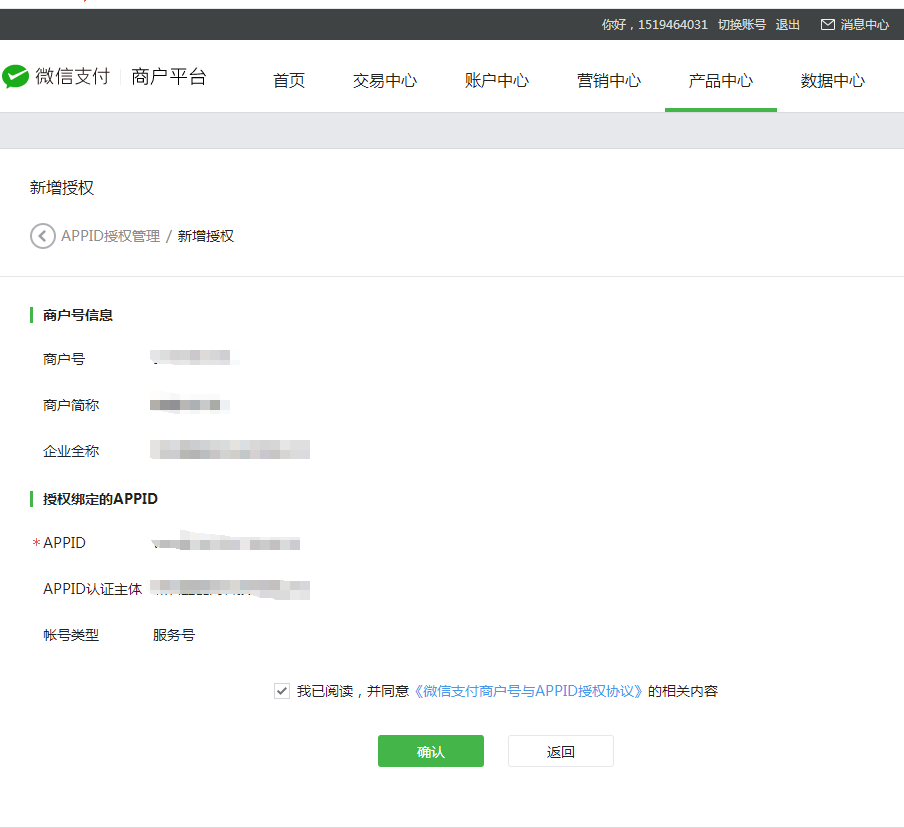The image size is (904, 828).
Task: Open 数据中心 in the menu bar
Action: tap(833, 81)
